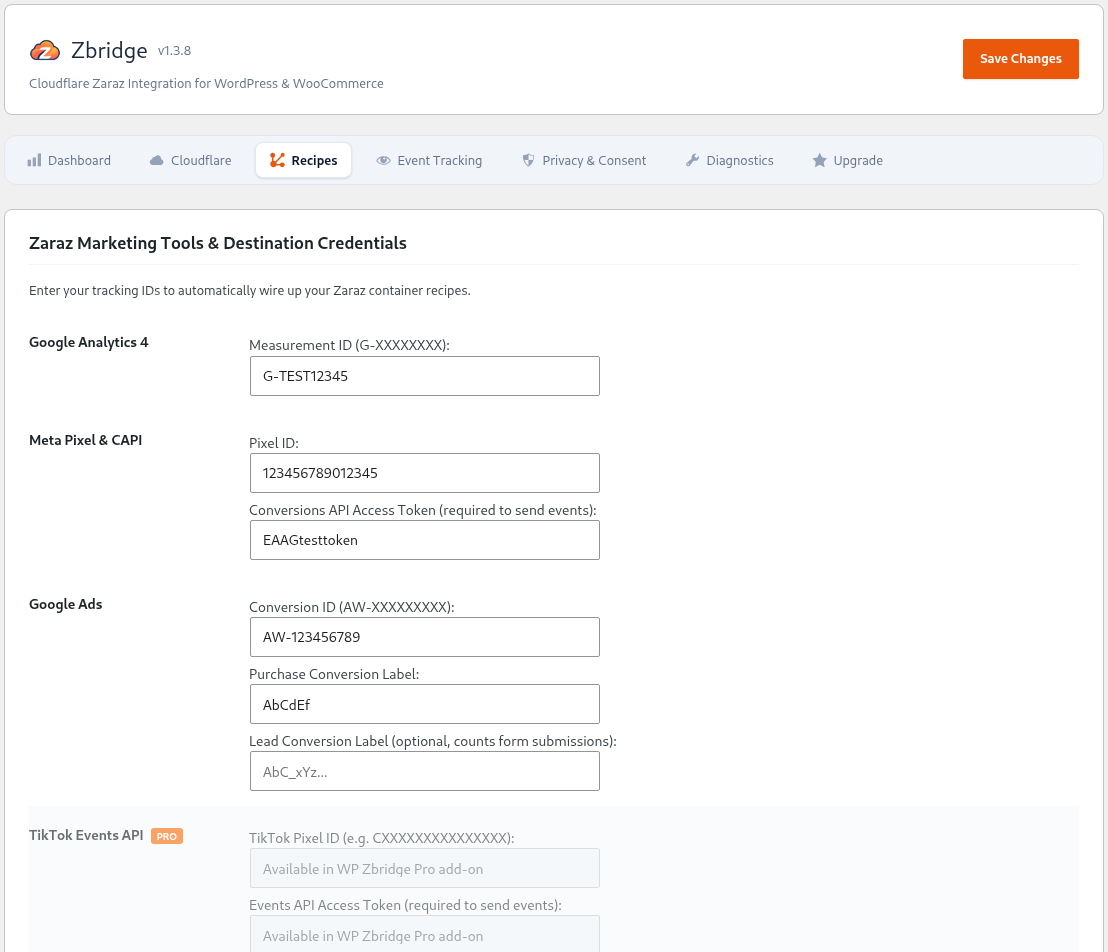Click the Event Tracking eye icon
1108x952 pixels.
pyautogui.click(x=383, y=160)
